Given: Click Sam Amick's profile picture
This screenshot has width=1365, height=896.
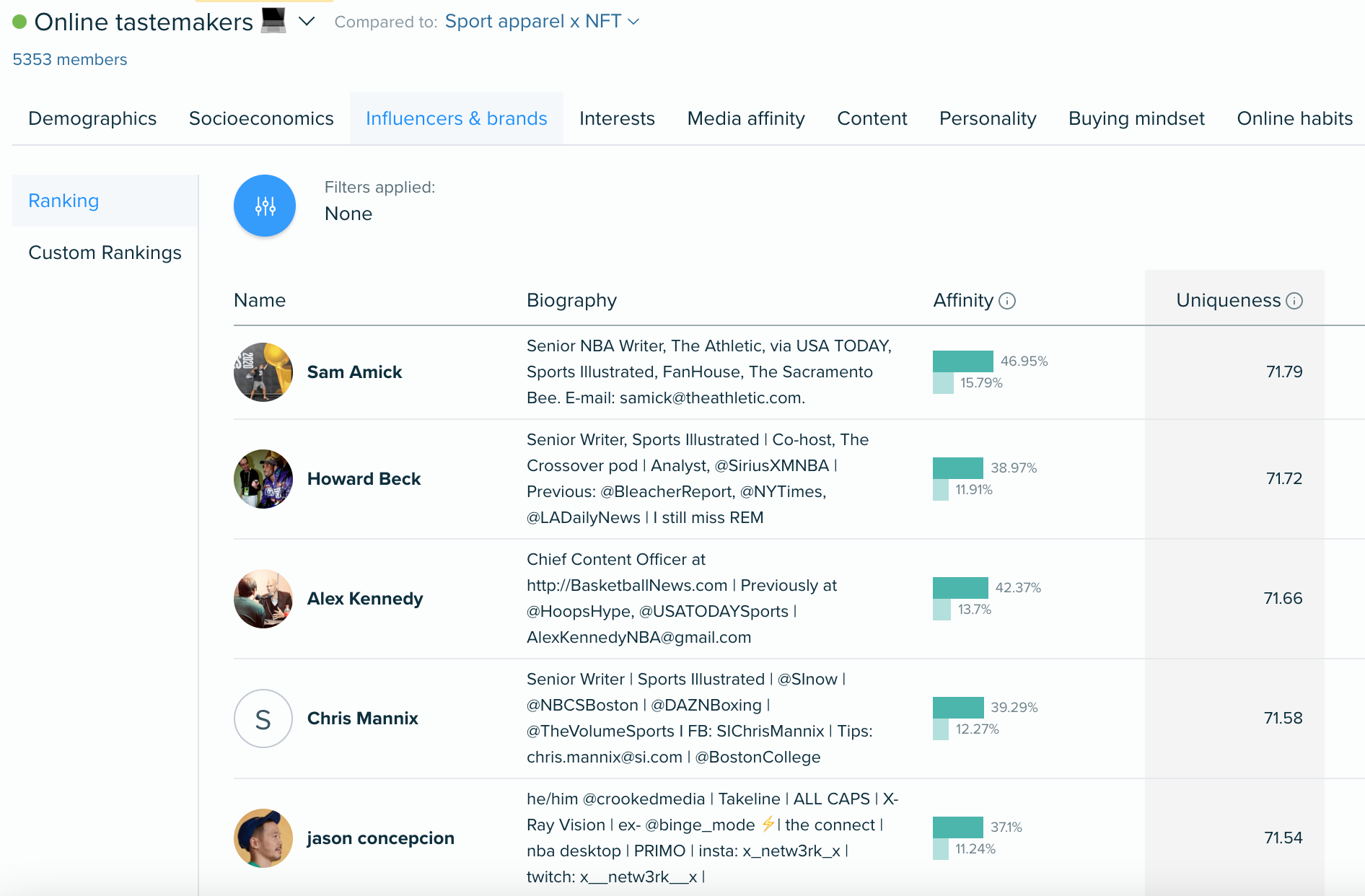Looking at the screenshot, I should point(263,372).
